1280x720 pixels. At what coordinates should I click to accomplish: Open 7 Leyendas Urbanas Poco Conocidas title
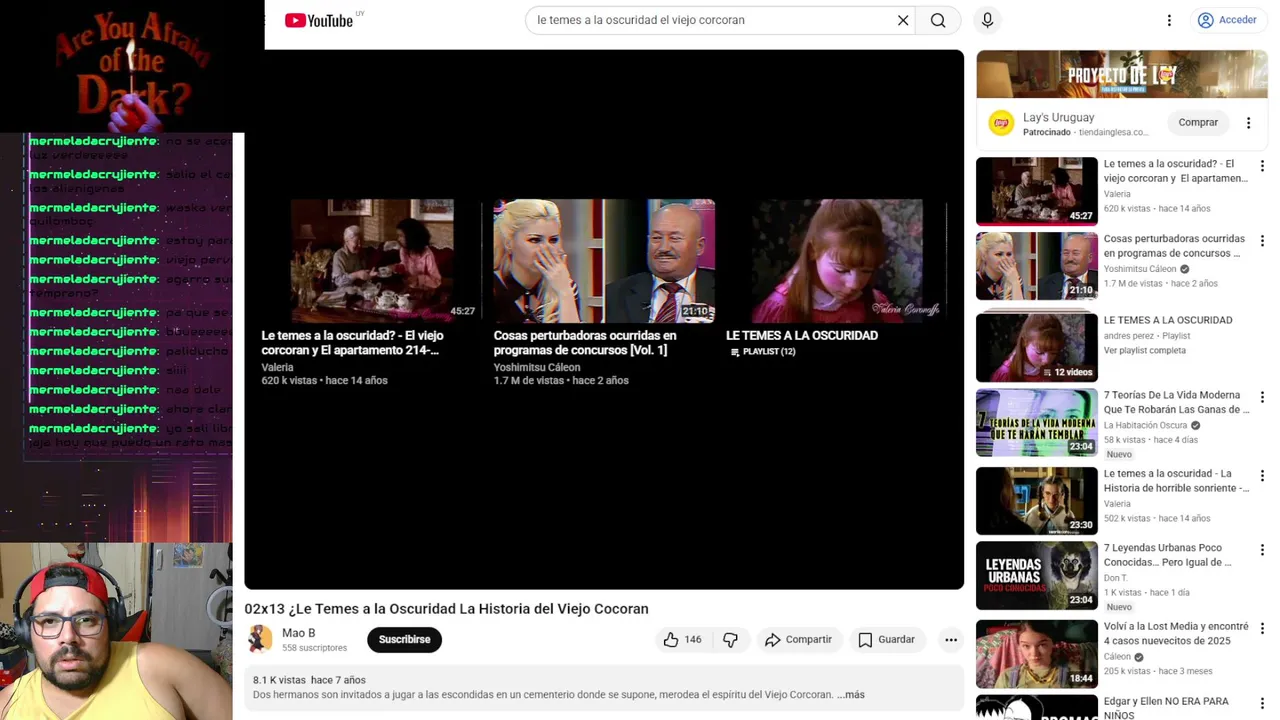1168,555
